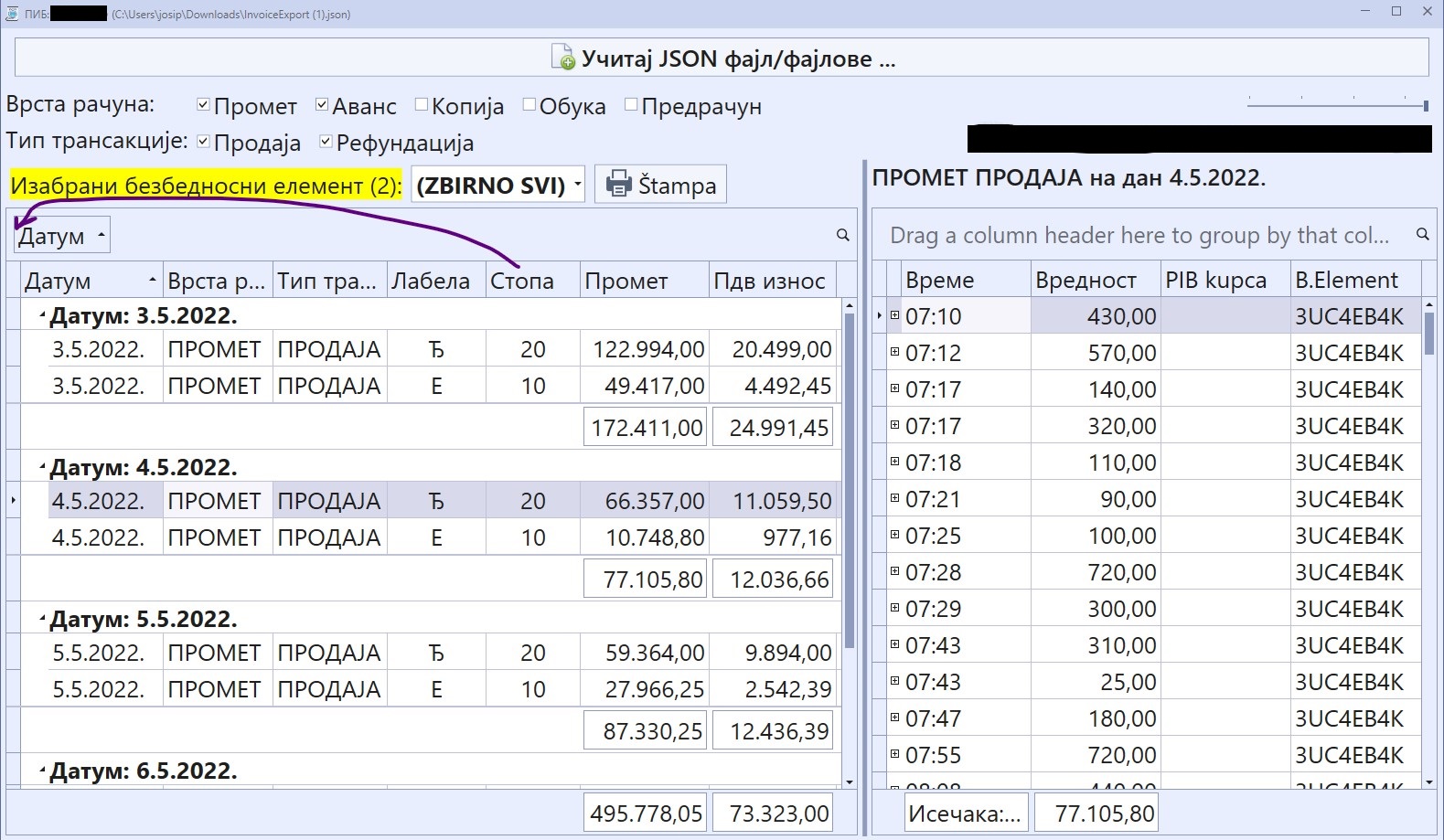Sort by PIB kupca column header

[x=1225, y=280]
